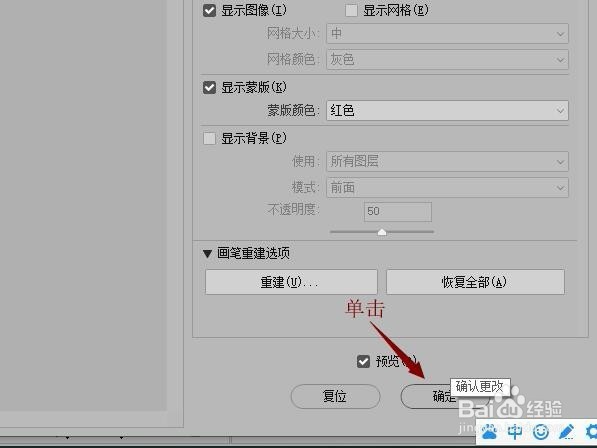The height and width of the screenshot is (448, 597).
Task: Click the smiley emoji icon
Action: (x=541, y=432)
